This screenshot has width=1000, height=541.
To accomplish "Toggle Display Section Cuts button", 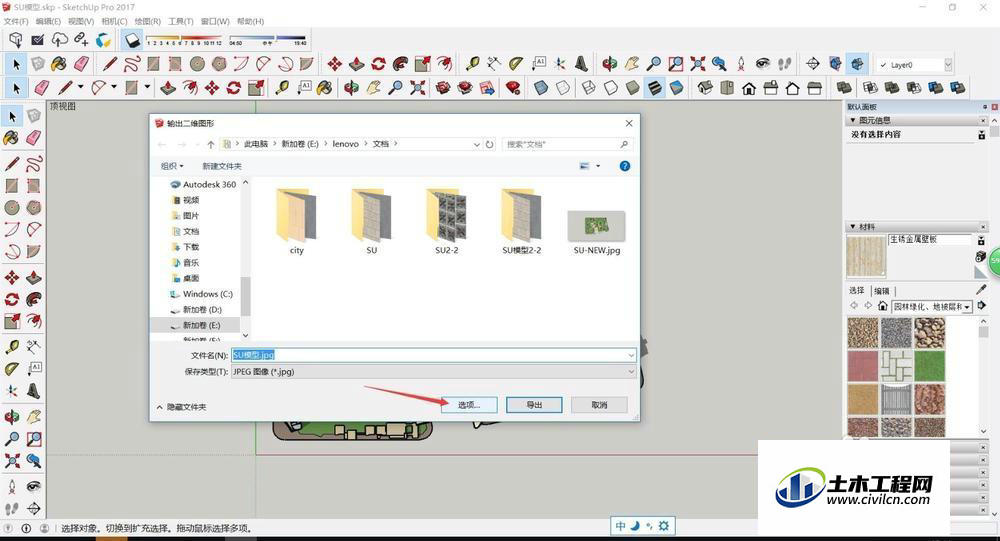I will tap(857, 64).
